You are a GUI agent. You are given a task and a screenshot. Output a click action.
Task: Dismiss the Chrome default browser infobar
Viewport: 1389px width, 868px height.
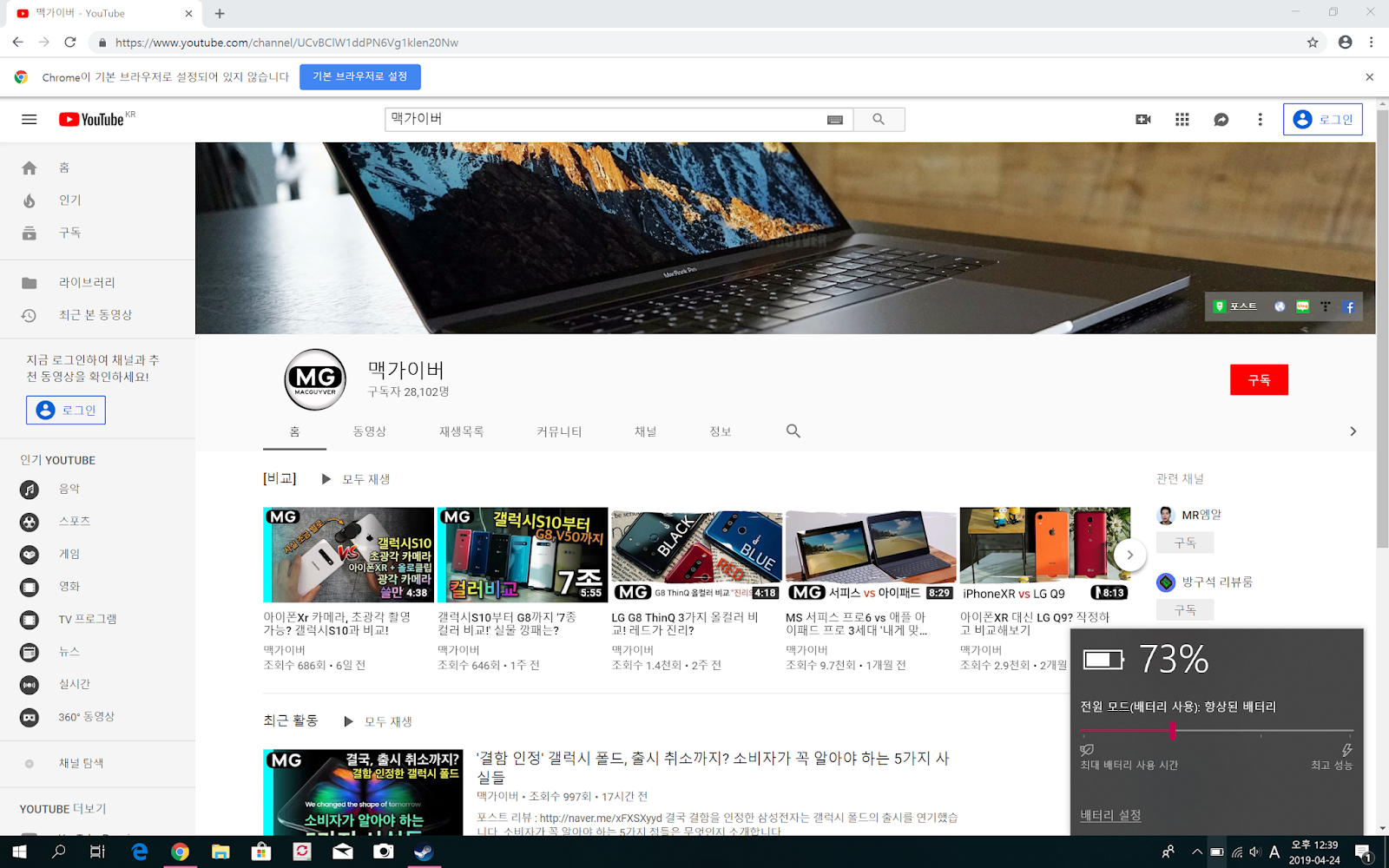tap(1369, 77)
